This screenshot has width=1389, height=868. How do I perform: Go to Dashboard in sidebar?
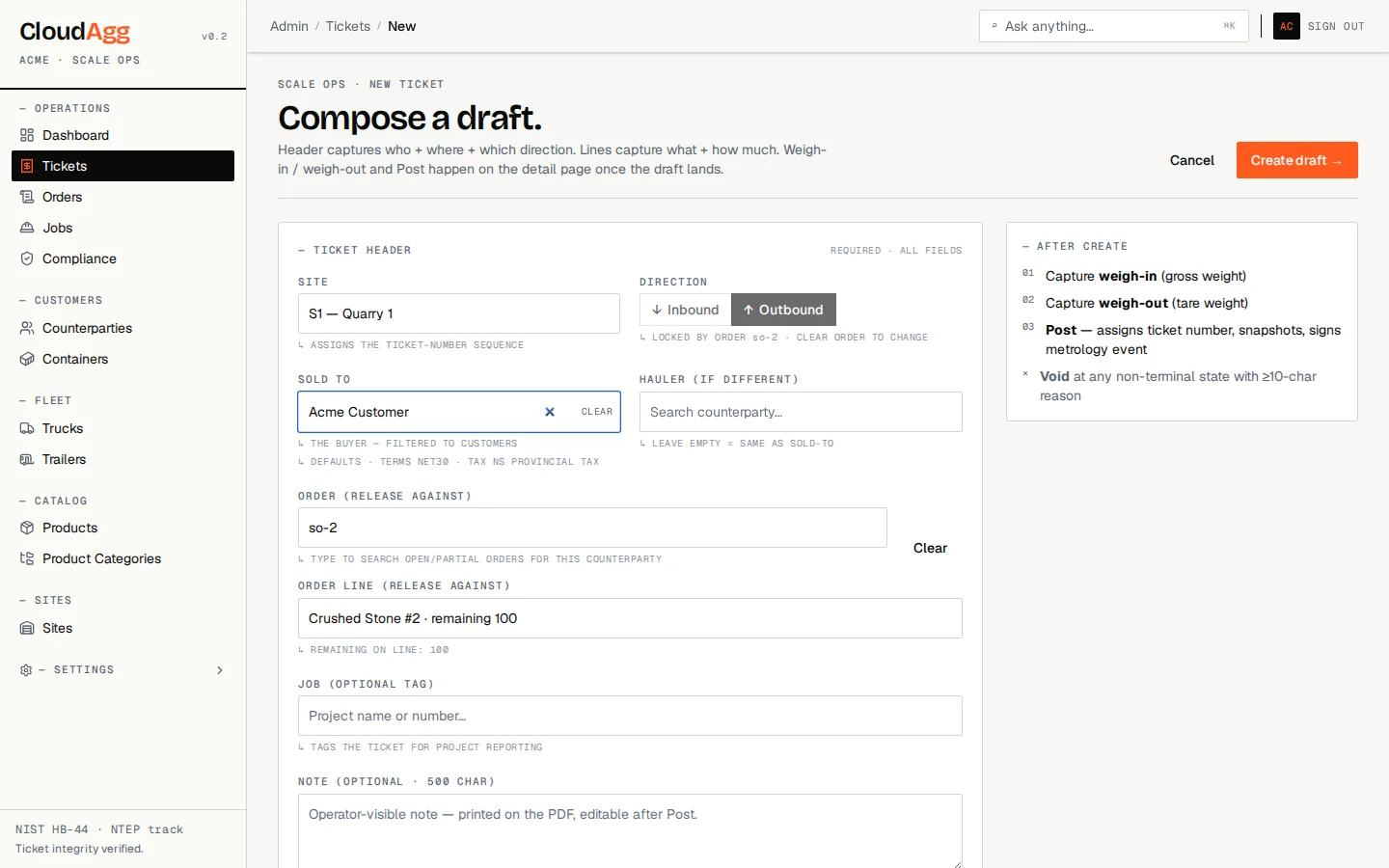pos(123,135)
